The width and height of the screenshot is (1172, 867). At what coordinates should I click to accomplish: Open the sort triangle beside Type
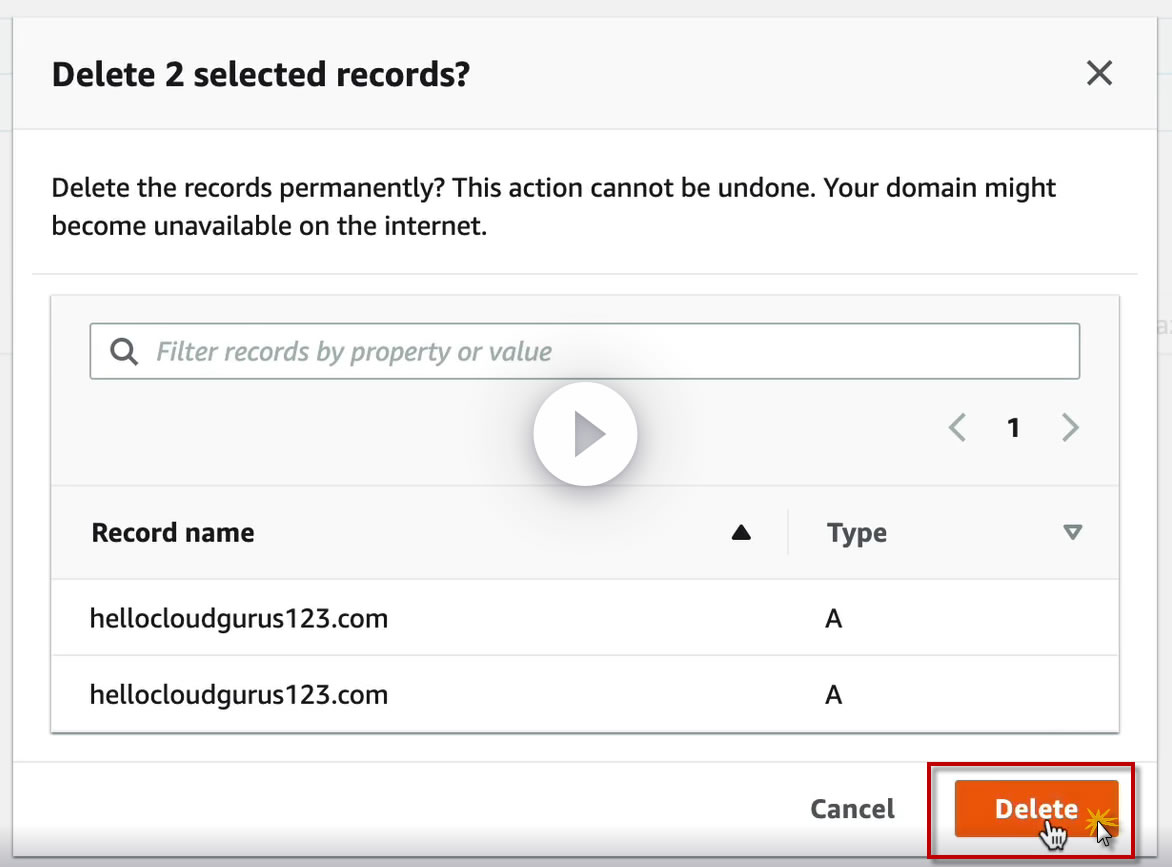(x=1072, y=533)
